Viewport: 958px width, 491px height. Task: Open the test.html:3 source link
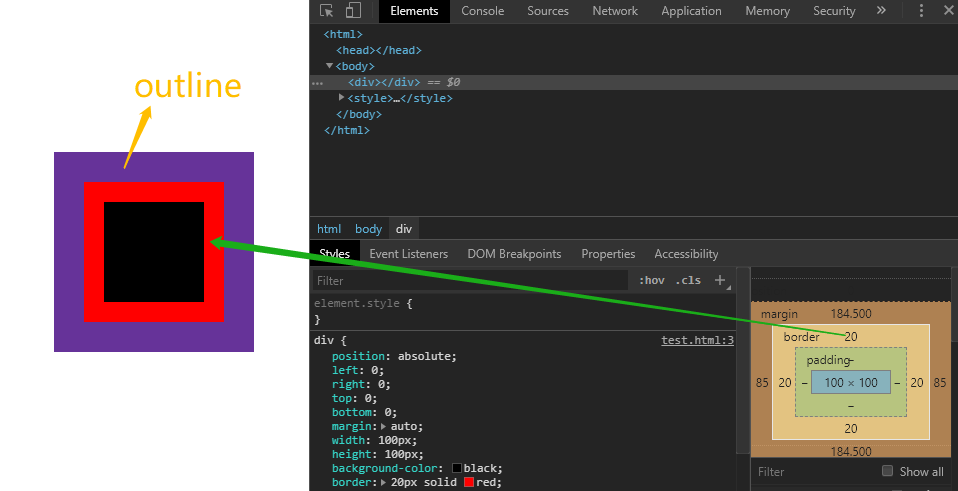[x=697, y=340]
